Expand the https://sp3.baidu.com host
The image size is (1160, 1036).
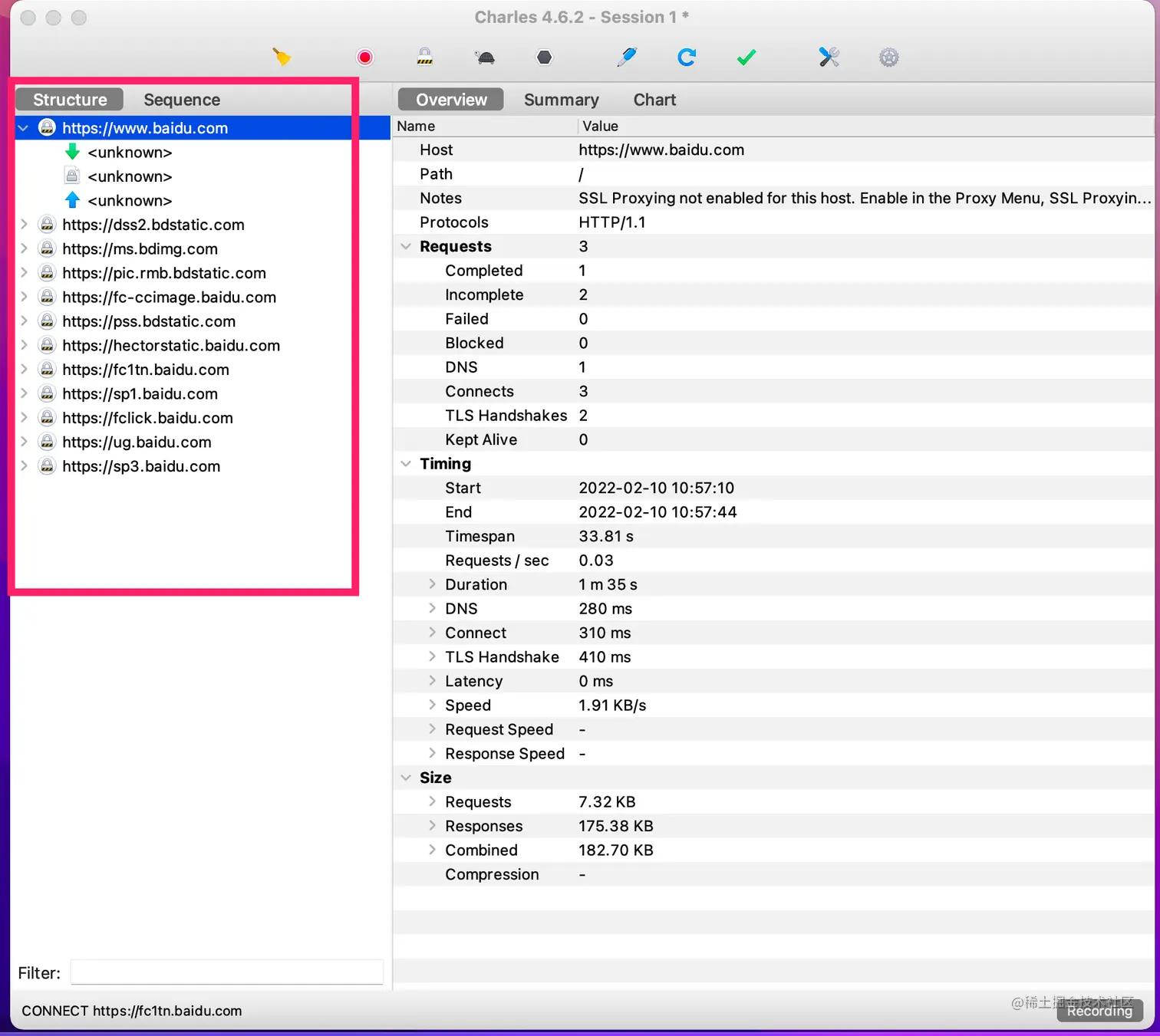24,466
